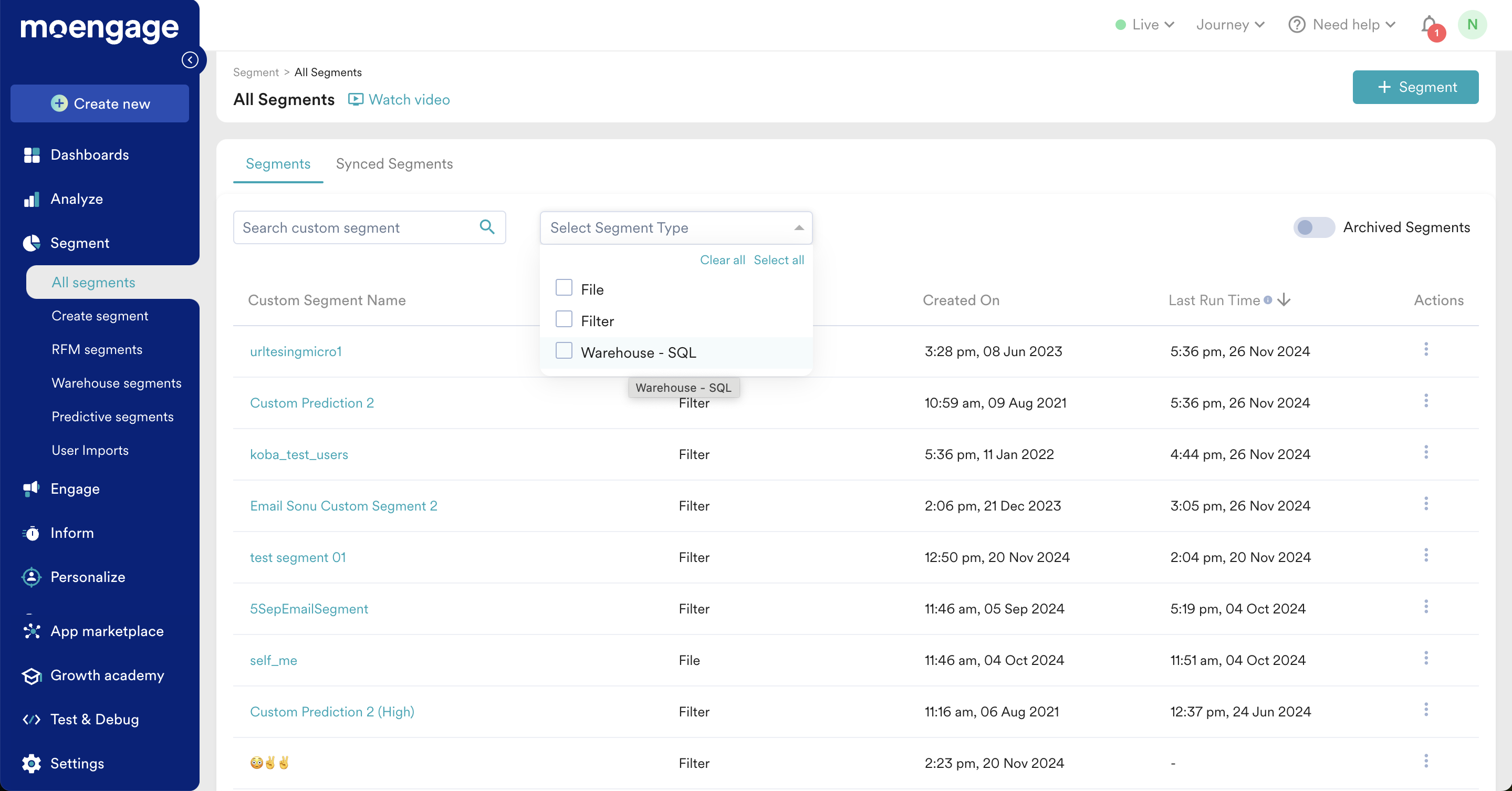Collapse the Select Segment Type dropdown
The image size is (1512, 791).
click(799, 227)
